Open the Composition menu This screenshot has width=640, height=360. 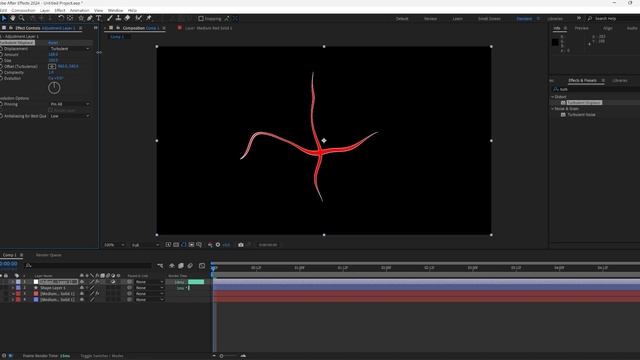pyautogui.click(x=23, y=10)
